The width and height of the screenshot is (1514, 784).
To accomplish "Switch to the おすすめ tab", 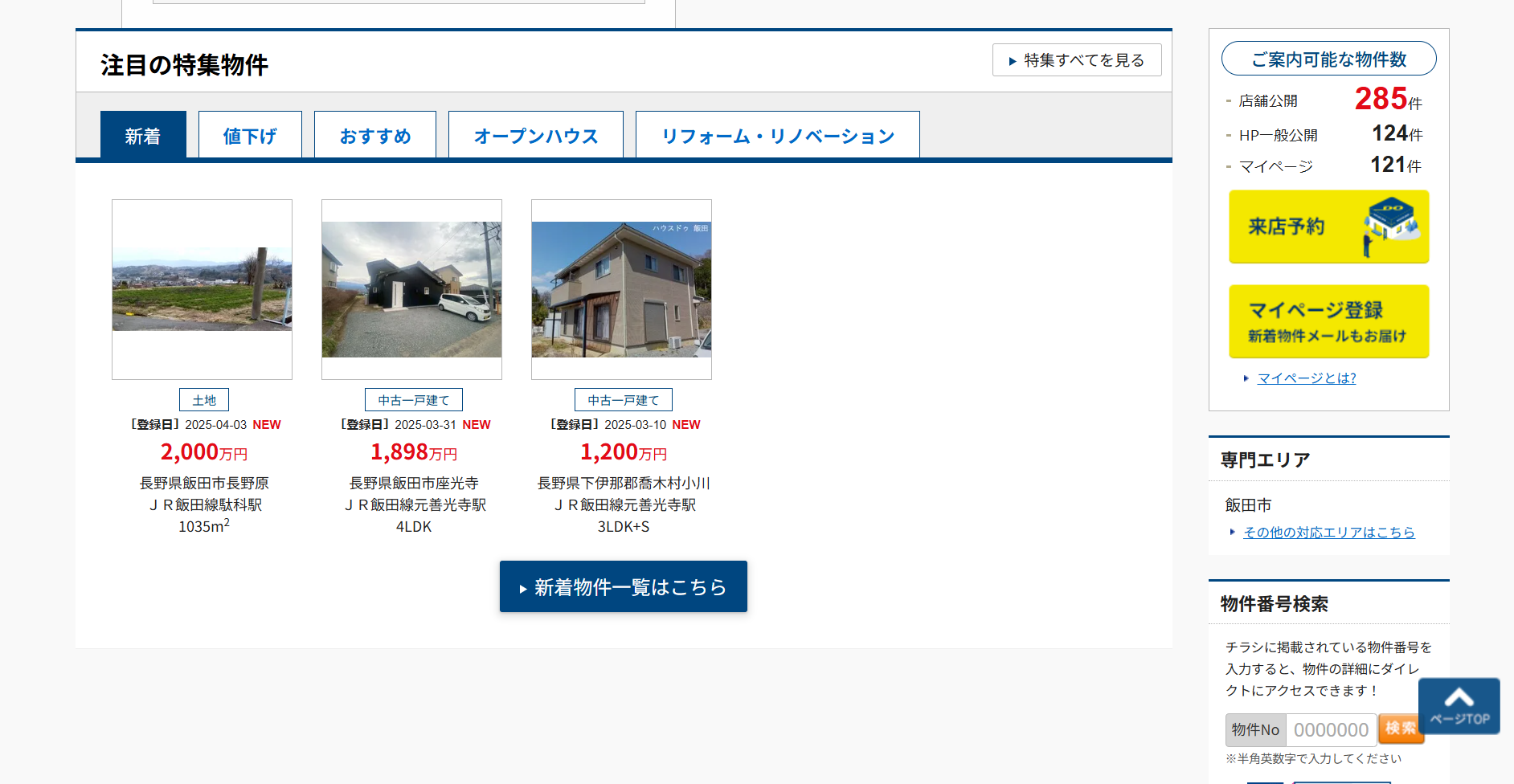I will click(x=375, y=135).
